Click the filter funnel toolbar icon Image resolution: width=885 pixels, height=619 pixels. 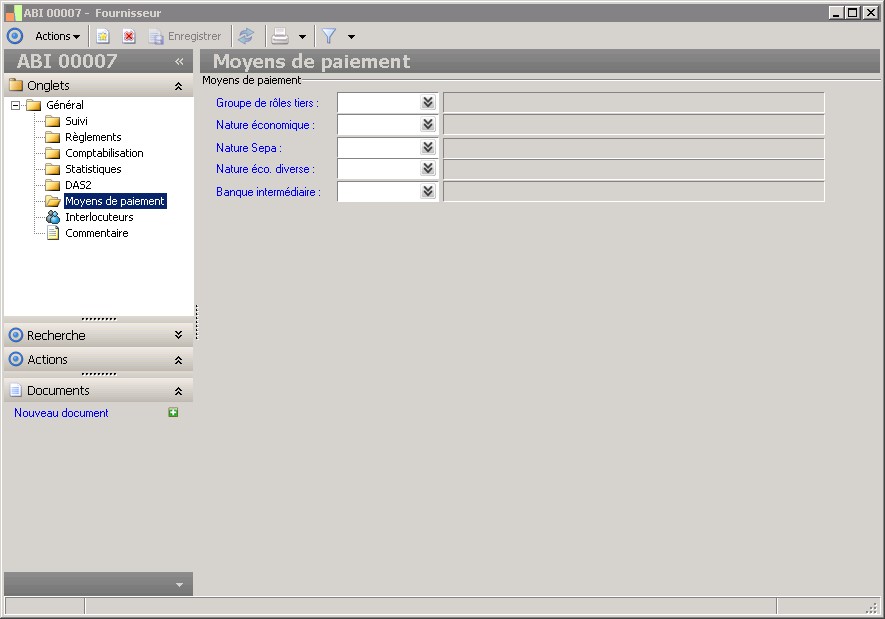coord(328,36)
